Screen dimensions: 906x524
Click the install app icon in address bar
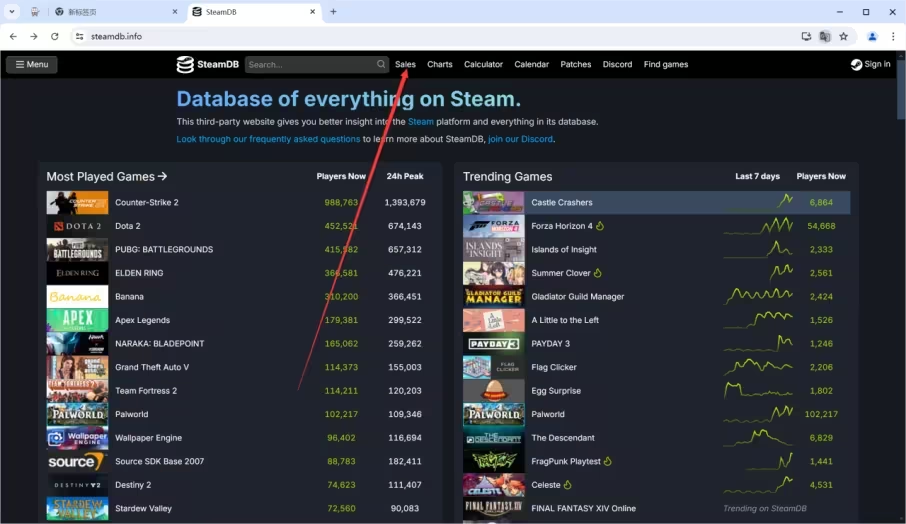(x=806, y=36)
